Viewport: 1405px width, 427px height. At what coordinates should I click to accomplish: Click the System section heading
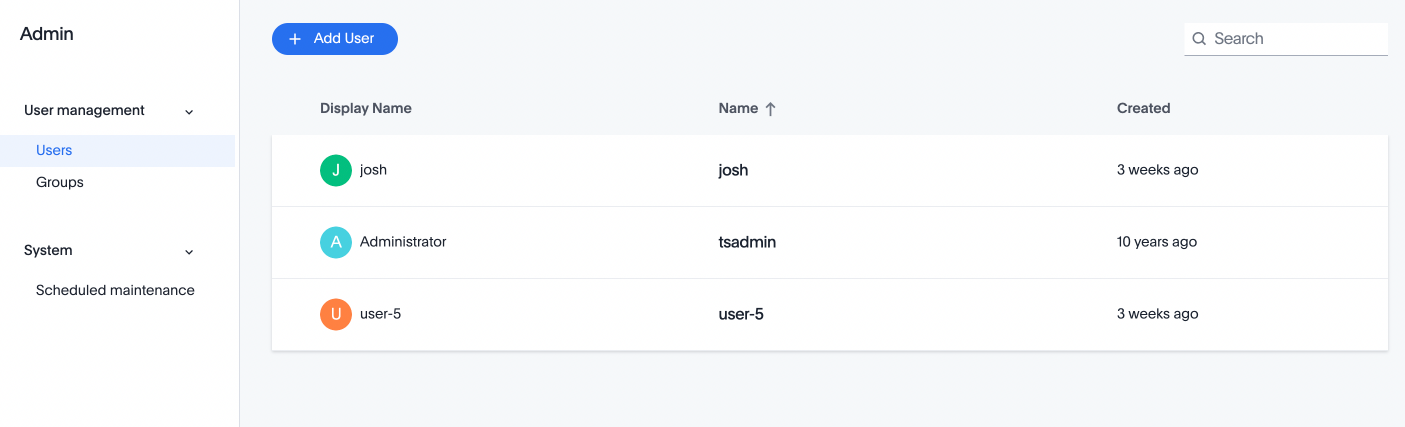pyautogui.click(x=48, y=250)
